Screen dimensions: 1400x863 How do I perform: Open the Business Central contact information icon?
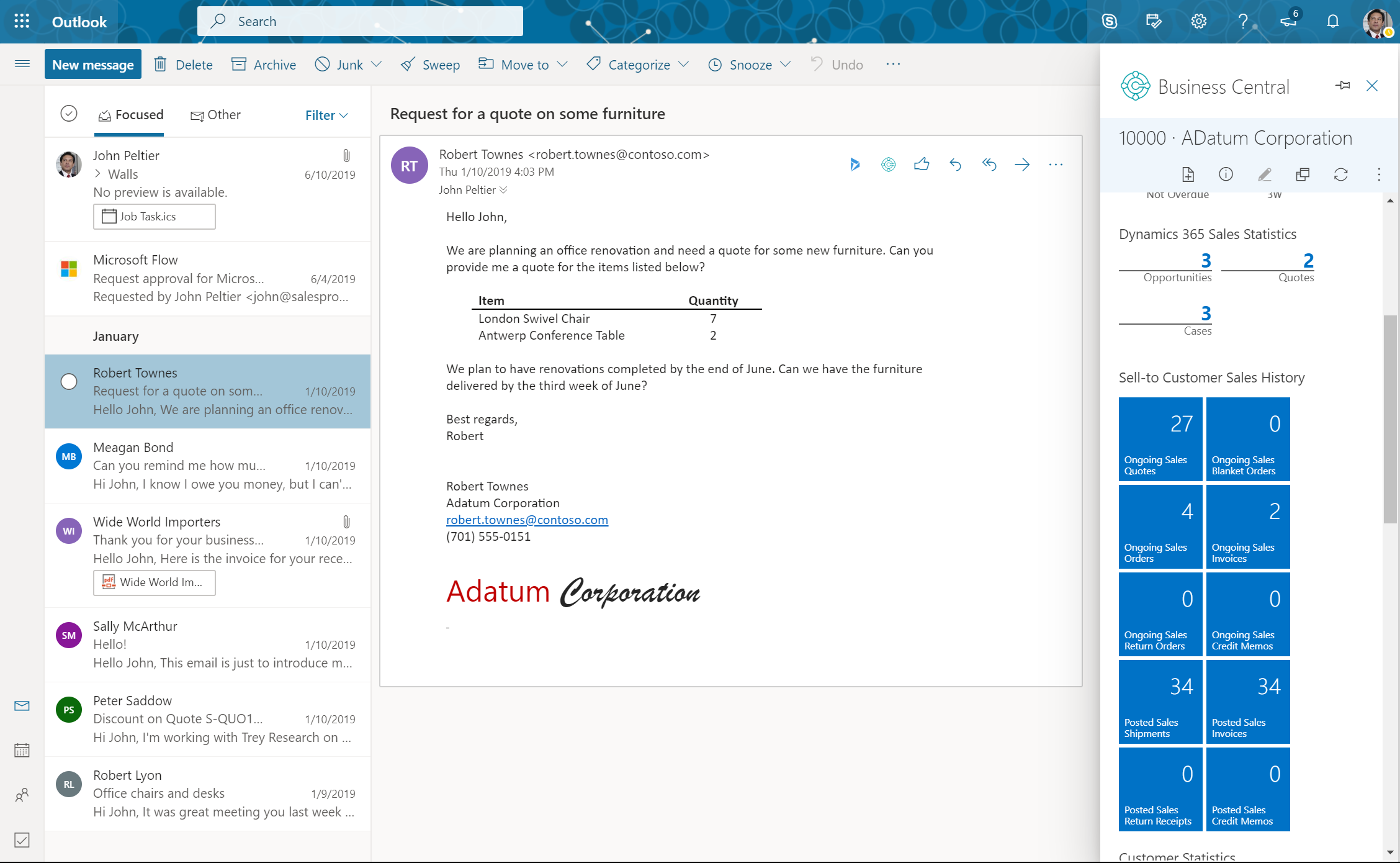click(x=1226, y=174)
